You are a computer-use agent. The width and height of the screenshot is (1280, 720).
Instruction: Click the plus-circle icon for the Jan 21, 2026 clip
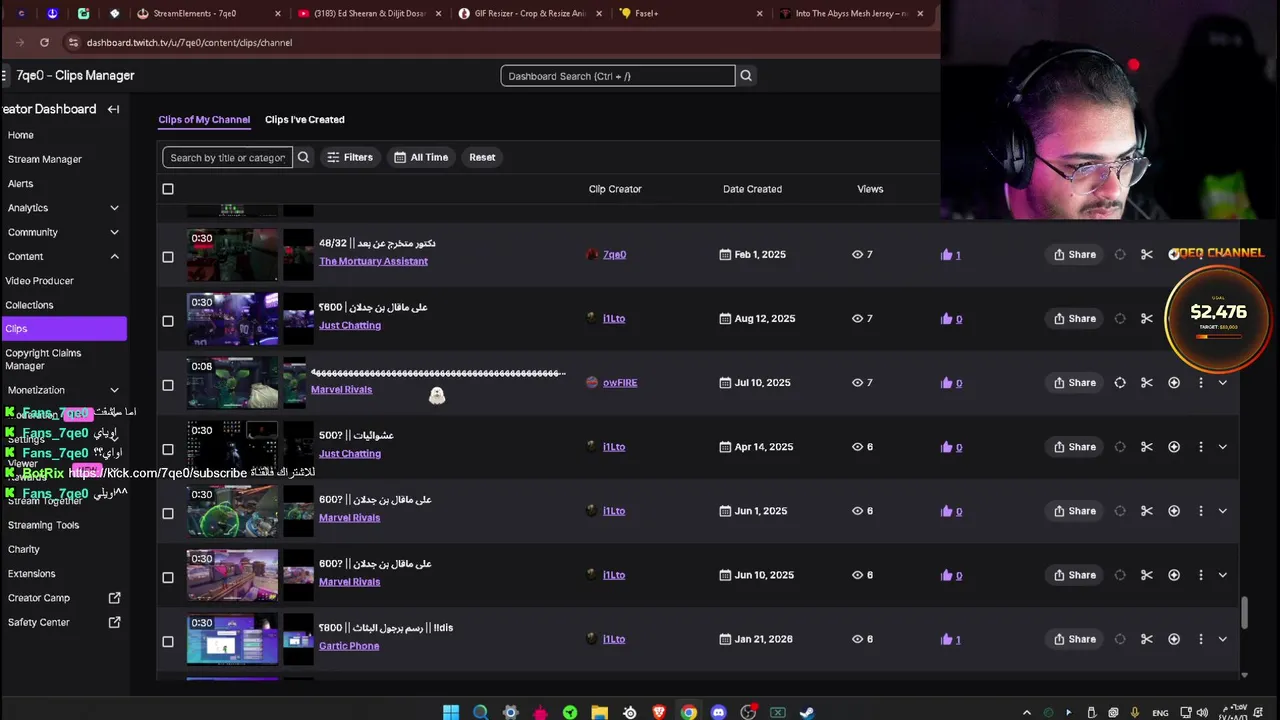[x=1174, y=639]
